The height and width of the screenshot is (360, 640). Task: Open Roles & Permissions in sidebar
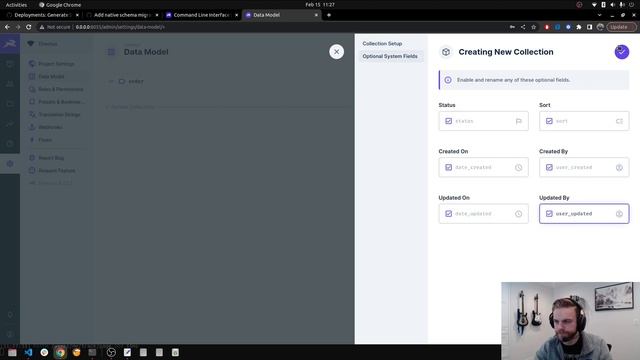60,89
